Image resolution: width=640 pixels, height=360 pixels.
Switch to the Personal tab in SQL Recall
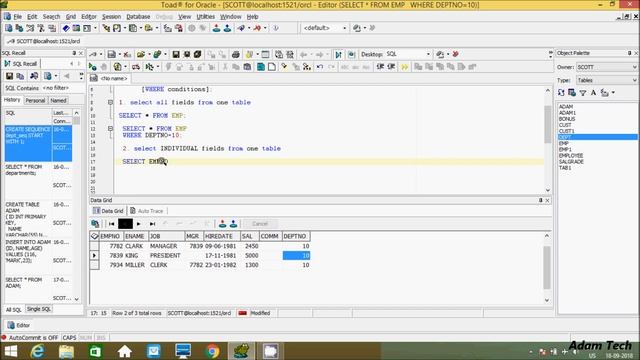[36, 100]
